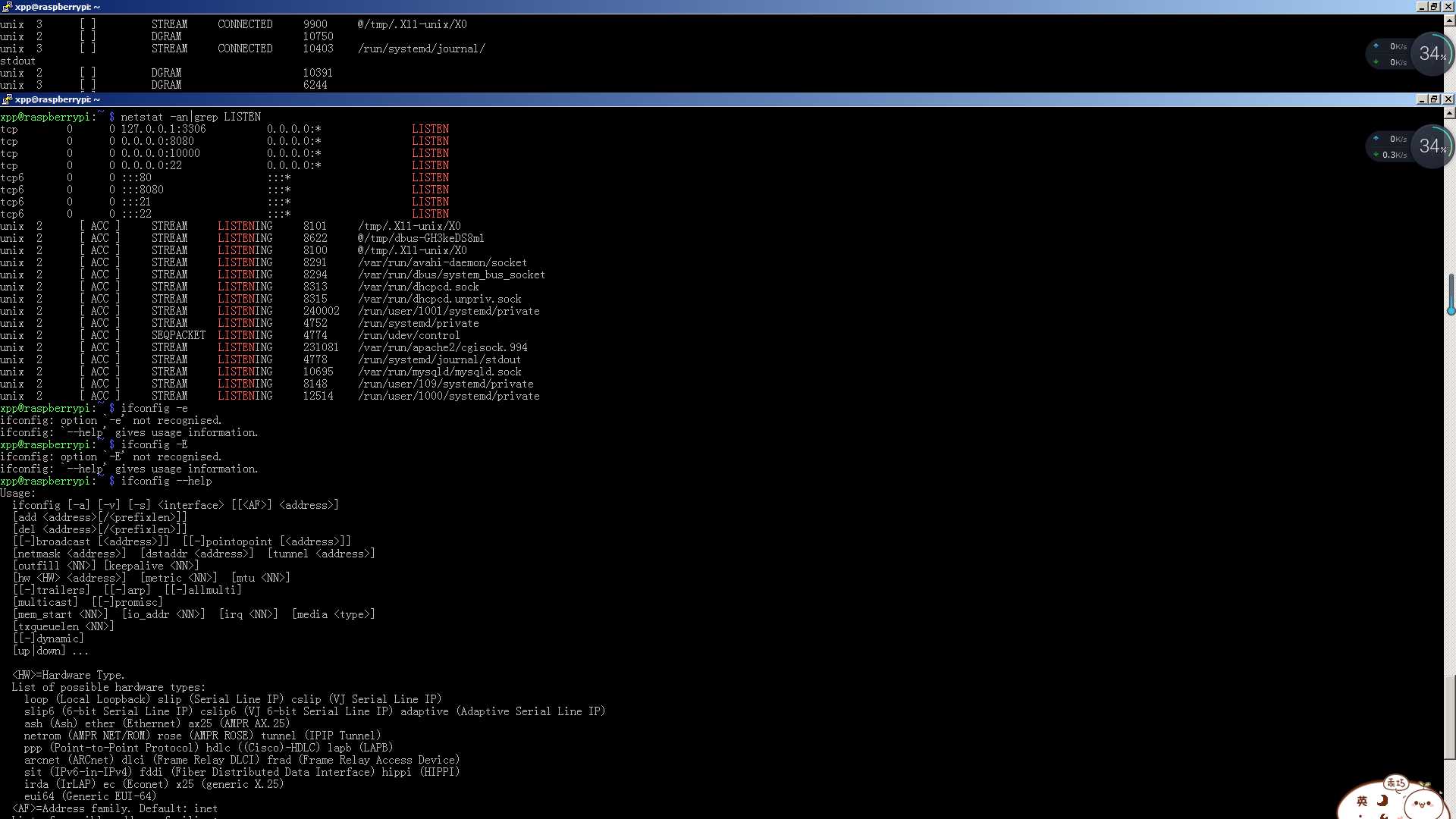Click on the LISTEN status label tcp line
The image size is (1456, 819).
430,129
